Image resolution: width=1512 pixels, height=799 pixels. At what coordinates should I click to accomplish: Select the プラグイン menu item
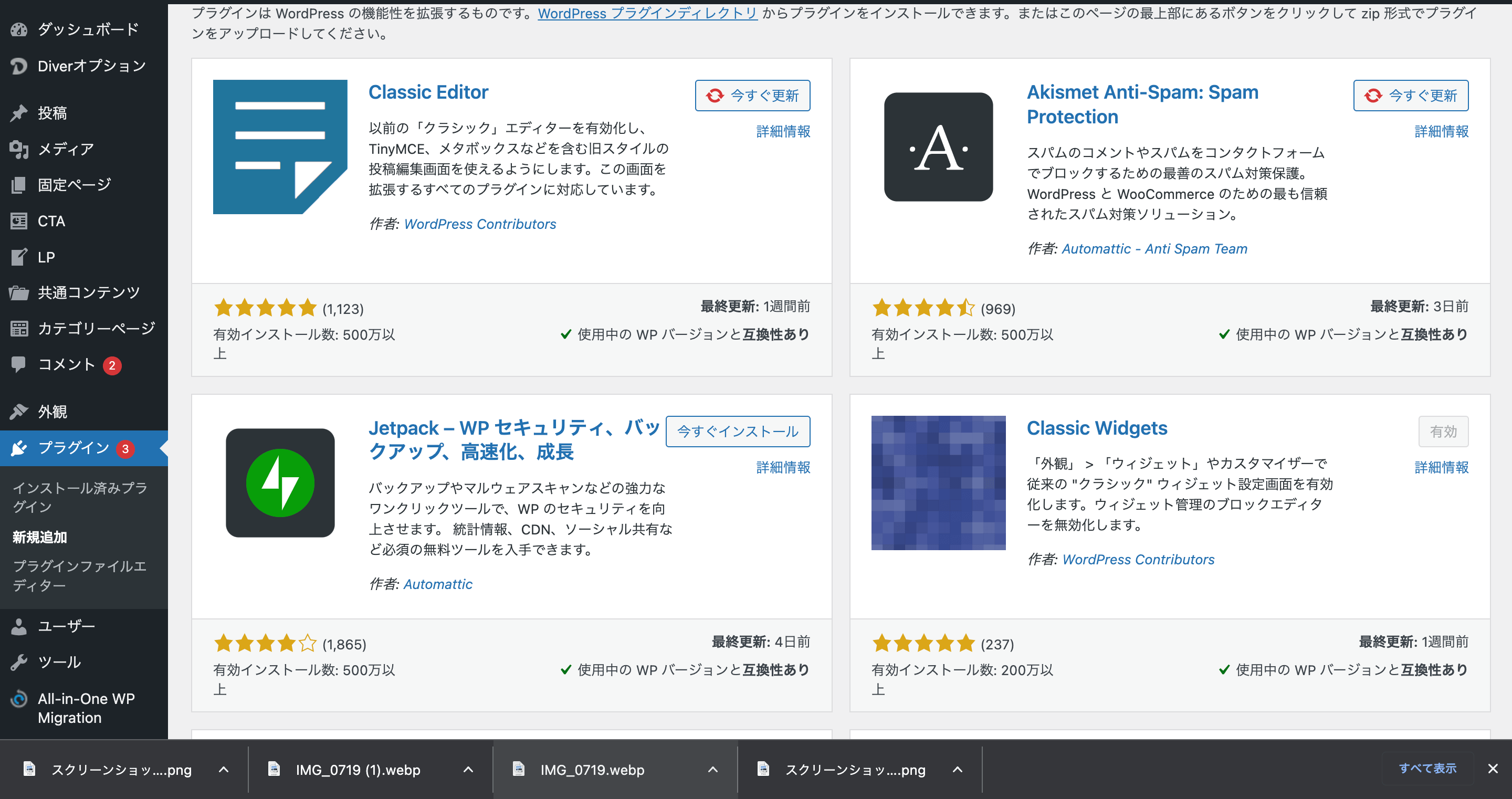pyautogui.click(x=84, y=448)
